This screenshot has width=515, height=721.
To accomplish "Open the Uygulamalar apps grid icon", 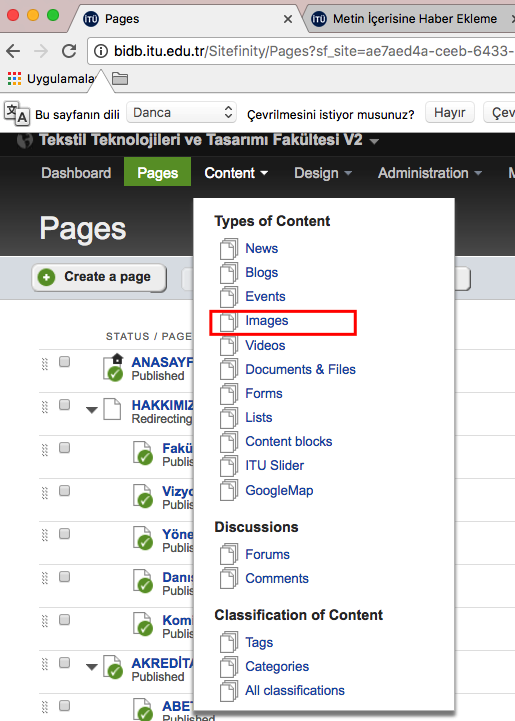I will point(15,79).
